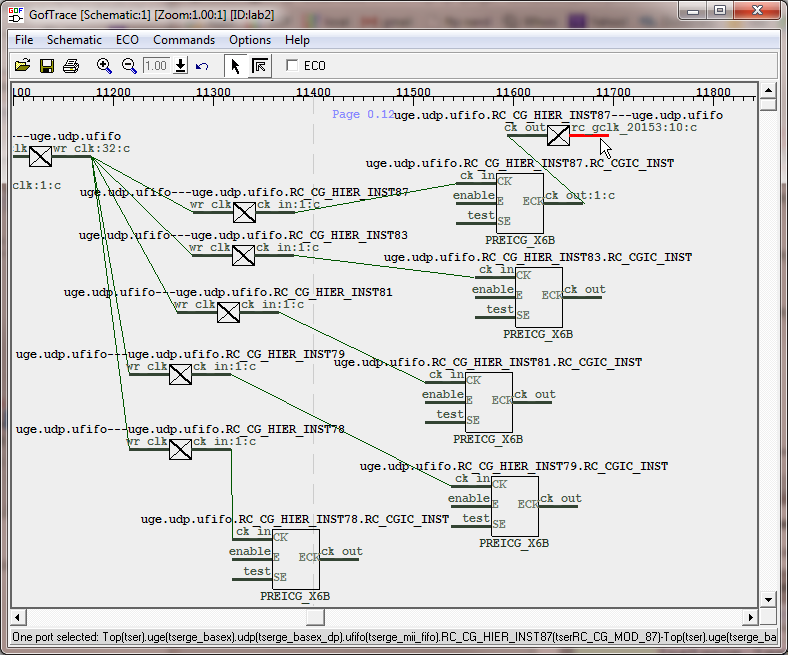
Task: Zoom out with the magnifier minus icon
Action: tap(129, 66)
